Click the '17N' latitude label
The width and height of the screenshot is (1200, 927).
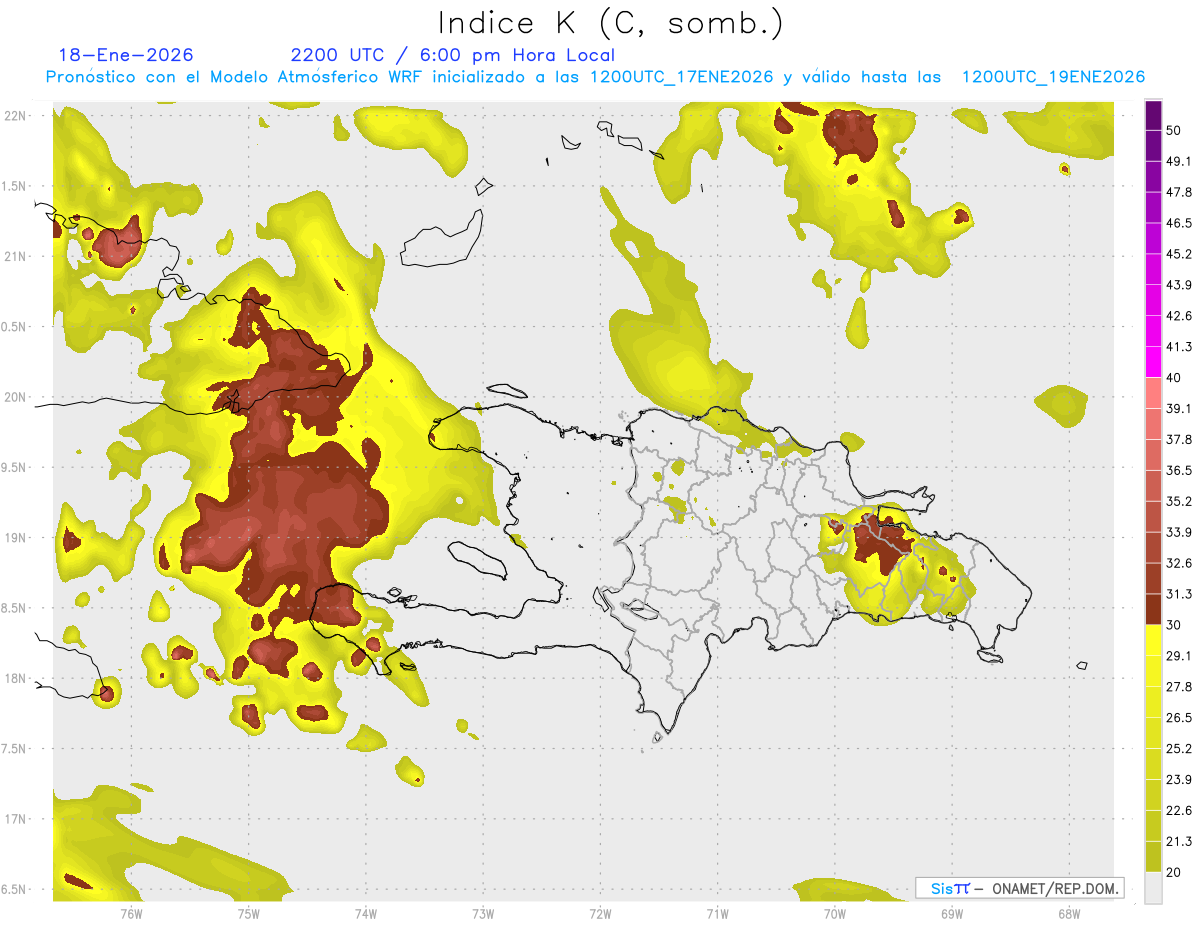(x=14, y=819)
